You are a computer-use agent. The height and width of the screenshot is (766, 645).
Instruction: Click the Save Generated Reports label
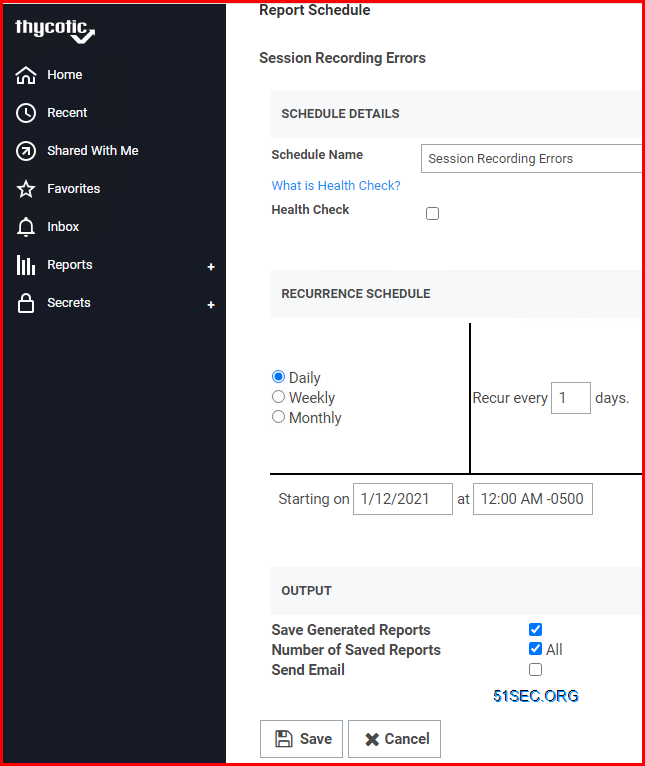tap(351, 630)
